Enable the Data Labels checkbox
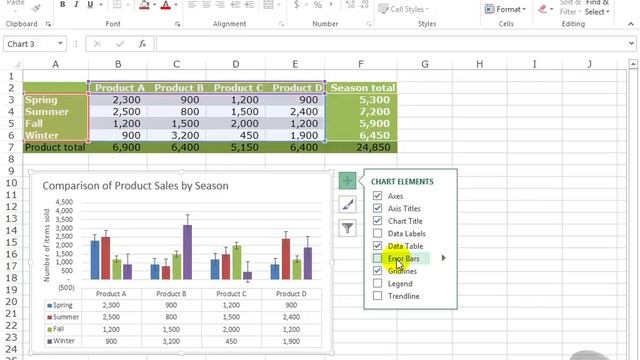Viewport: 640px width, 360px height. (378, 233)
